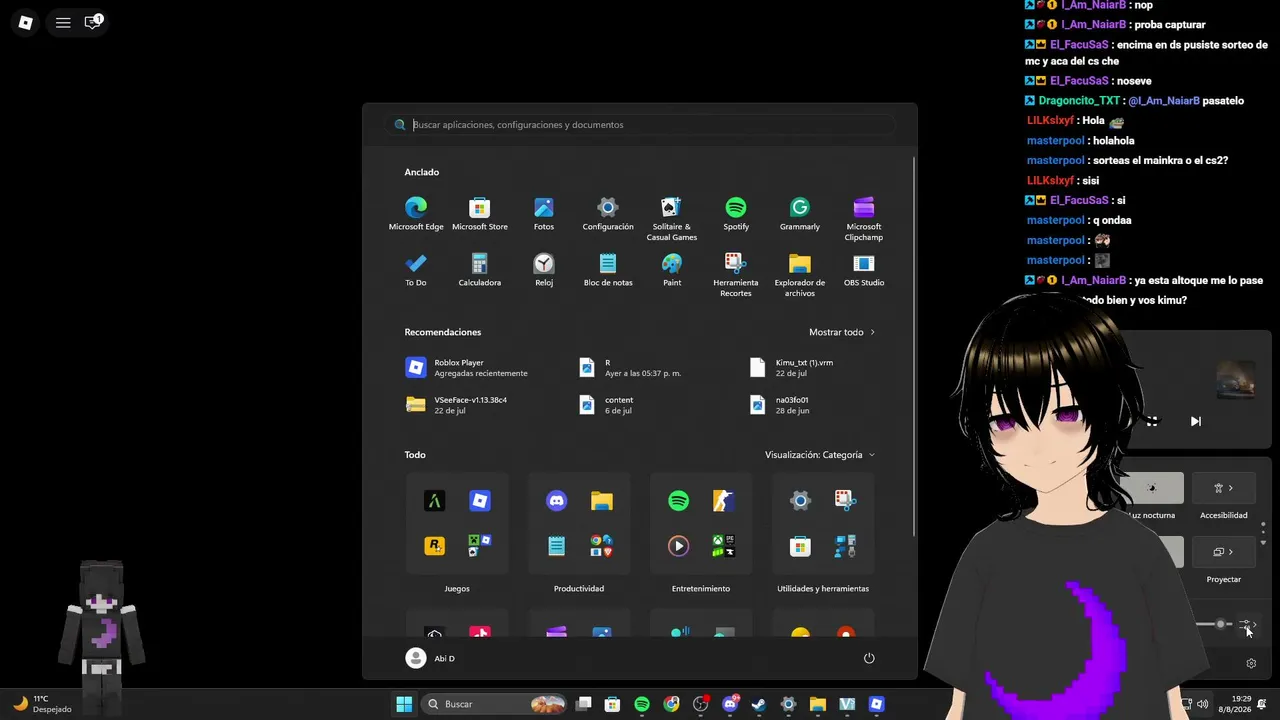Open the weather widget showing 11°C
The width and height of the screenshot is (1280, 720).
pos(42,704)
